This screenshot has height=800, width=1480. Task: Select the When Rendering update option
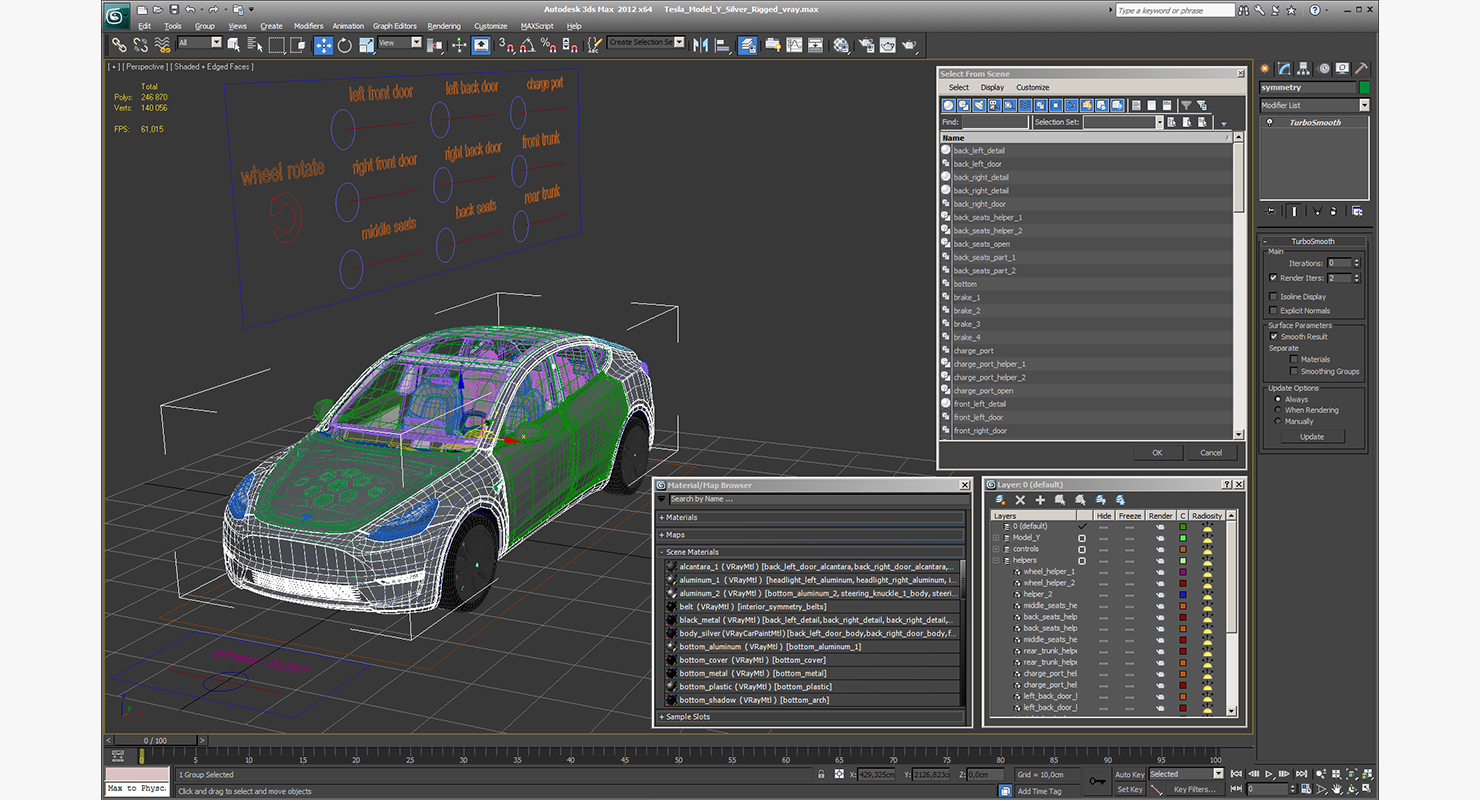point(1278,410)
